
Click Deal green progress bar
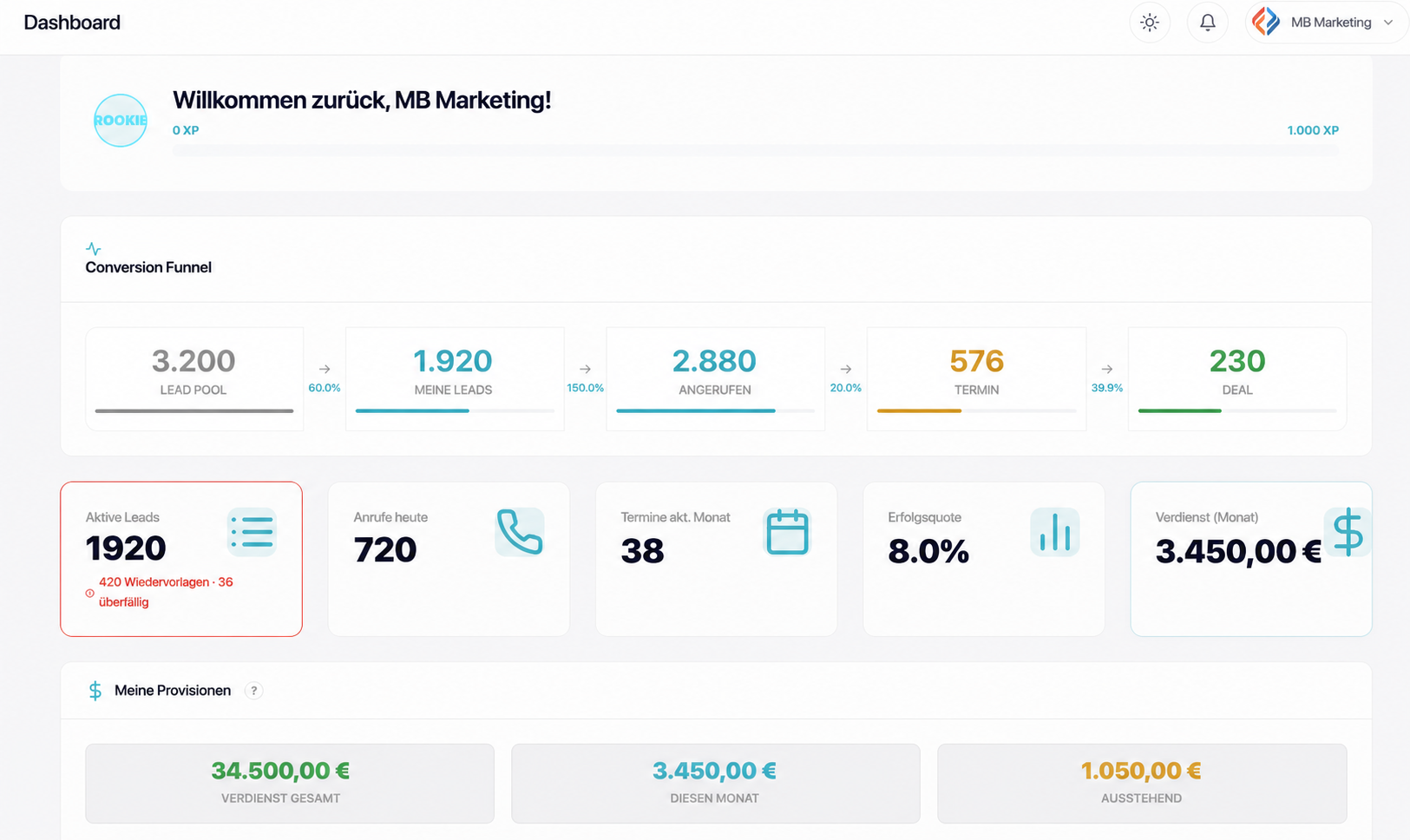tap(1237, 410)
